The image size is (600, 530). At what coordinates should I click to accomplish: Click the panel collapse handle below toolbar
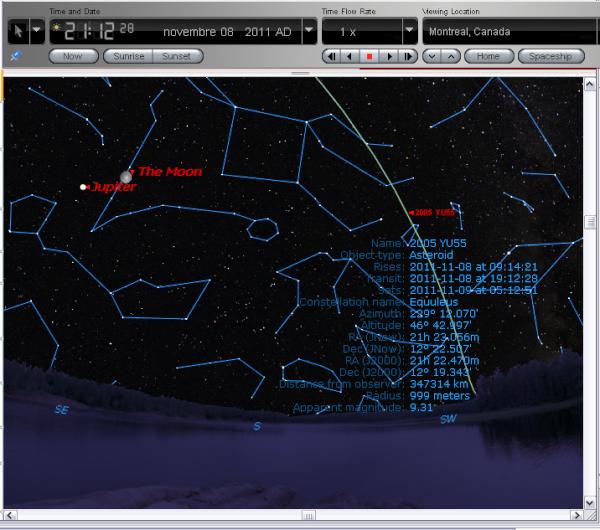tap(300, 73)
